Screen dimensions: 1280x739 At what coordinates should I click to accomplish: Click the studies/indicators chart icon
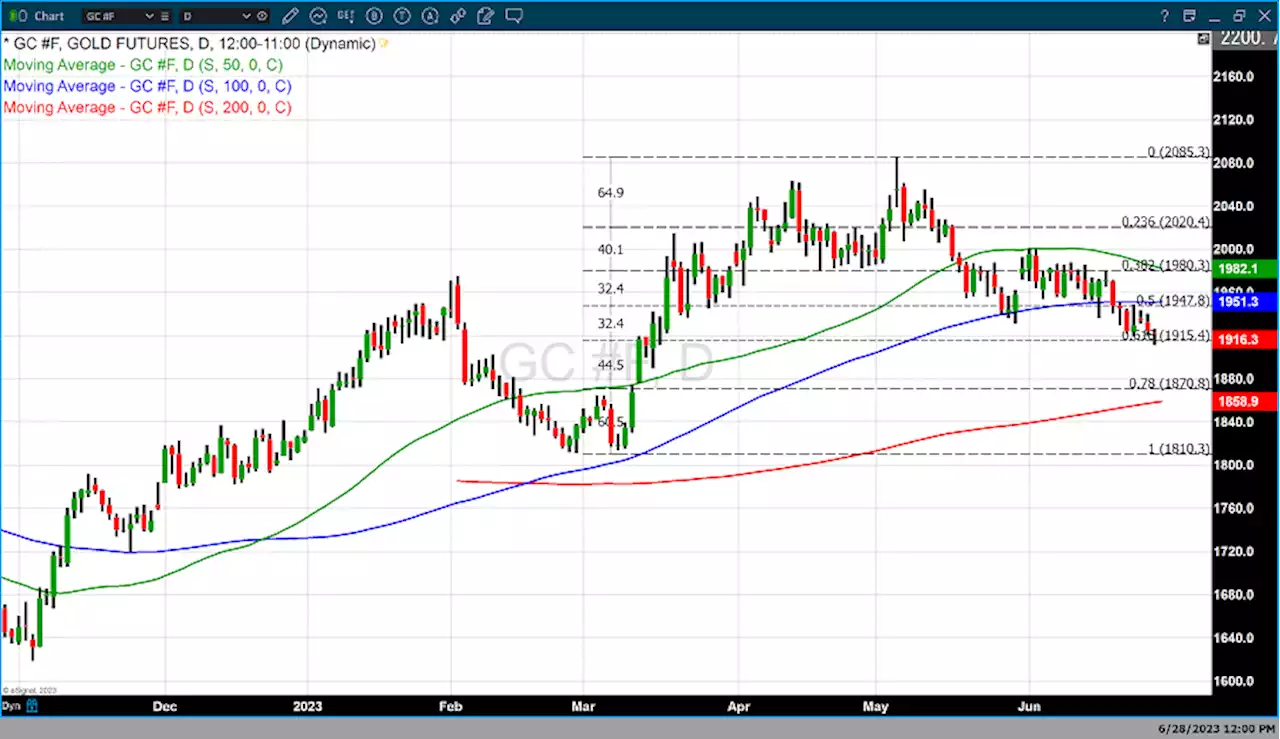coord(318,16)
